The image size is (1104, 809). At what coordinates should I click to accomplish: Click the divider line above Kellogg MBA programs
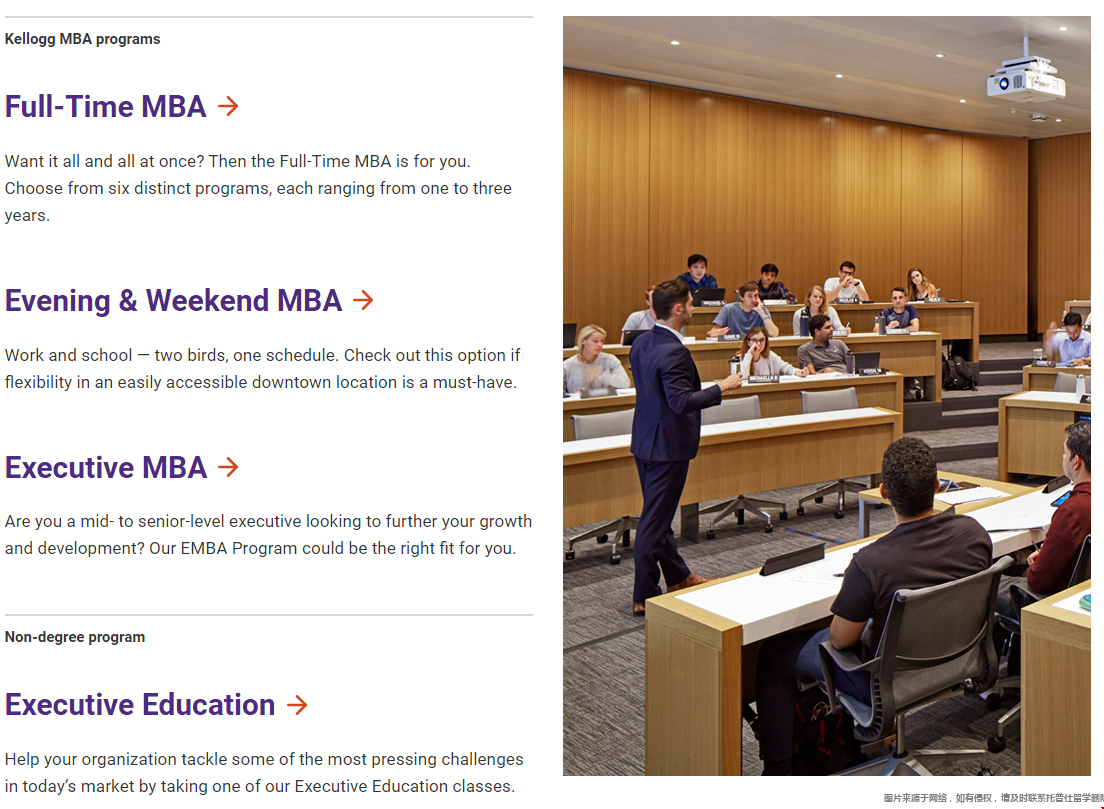click(268, 17)
